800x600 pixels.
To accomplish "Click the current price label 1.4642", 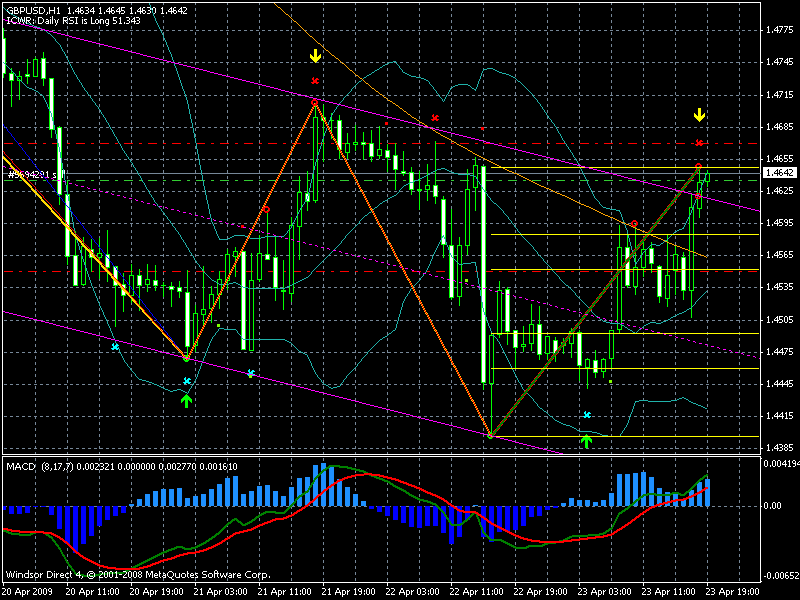I will click(x=777, y=172).
